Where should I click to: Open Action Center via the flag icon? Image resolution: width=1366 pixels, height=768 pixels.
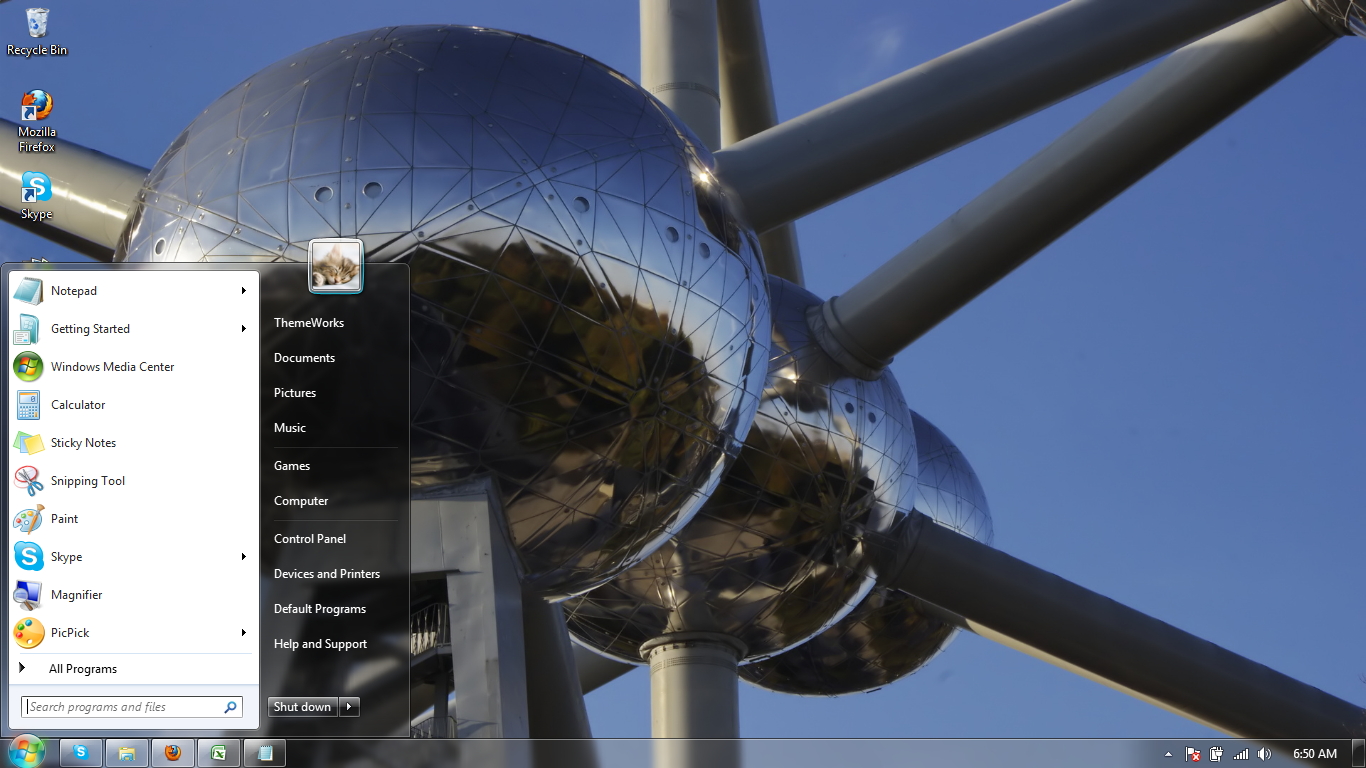pos(1192,753)
